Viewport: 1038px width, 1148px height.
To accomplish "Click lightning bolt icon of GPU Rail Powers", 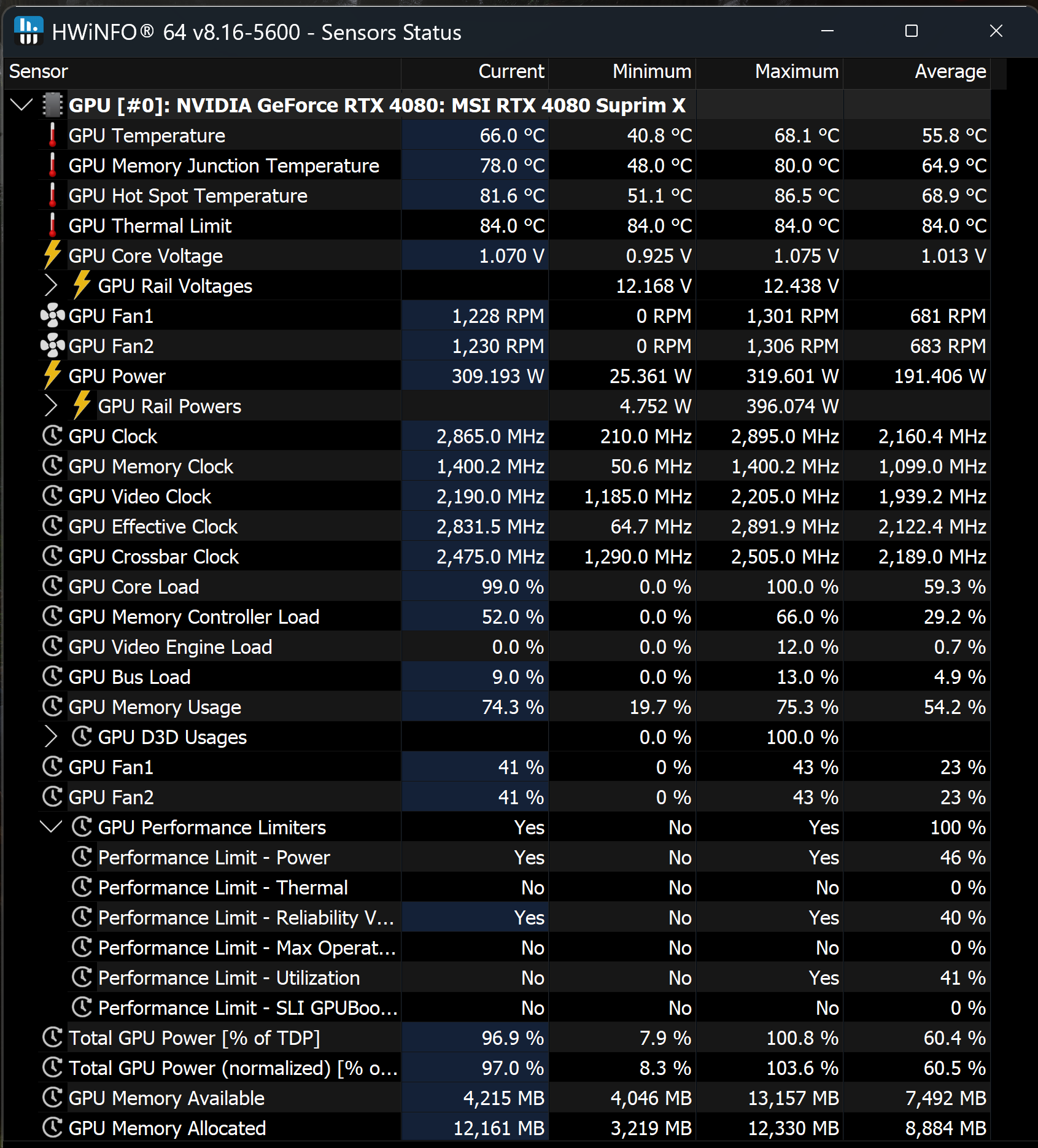I will click(82, 405).
